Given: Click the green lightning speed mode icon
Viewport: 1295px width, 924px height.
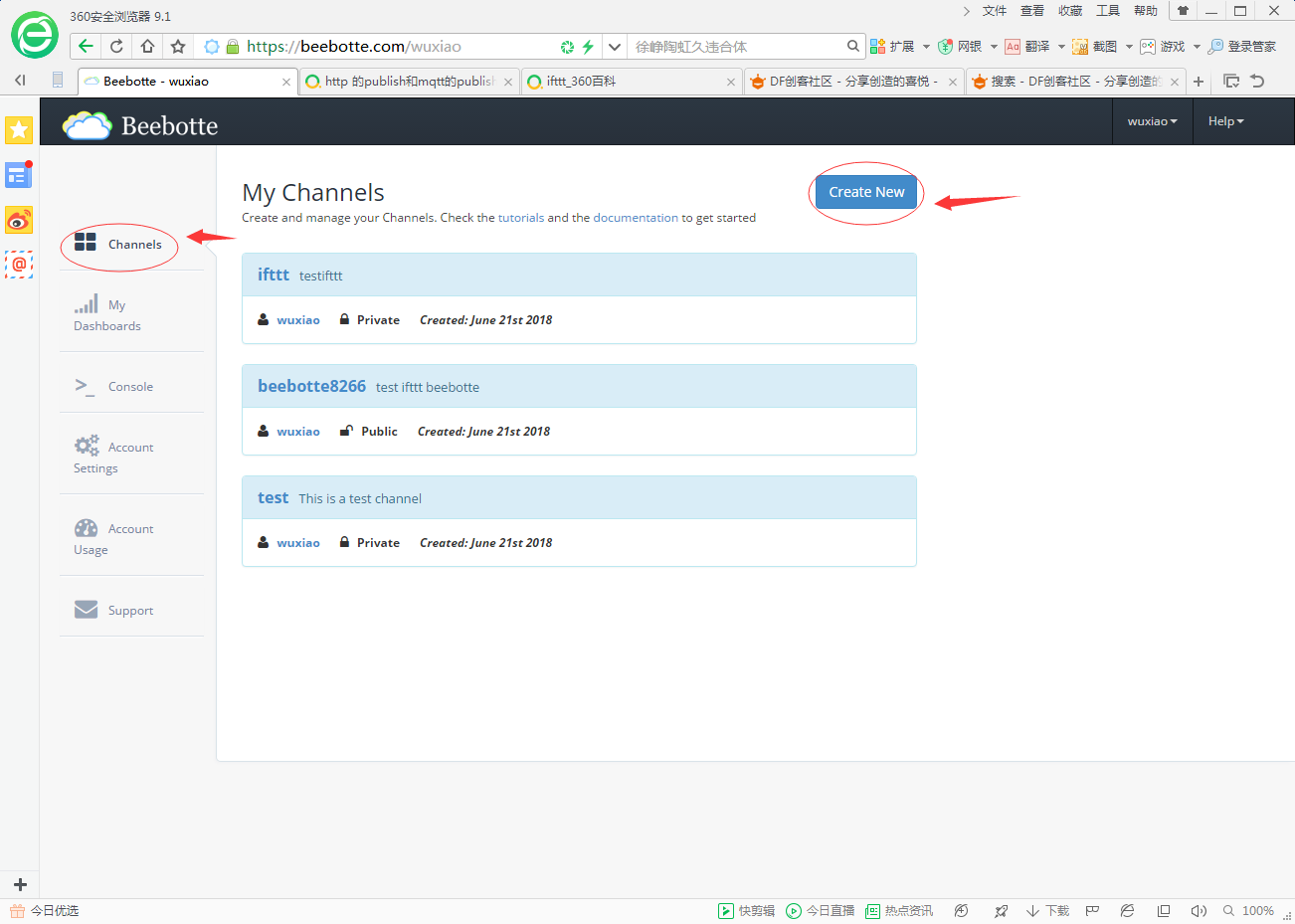Looking at the screenshot, I should (588, 47).
